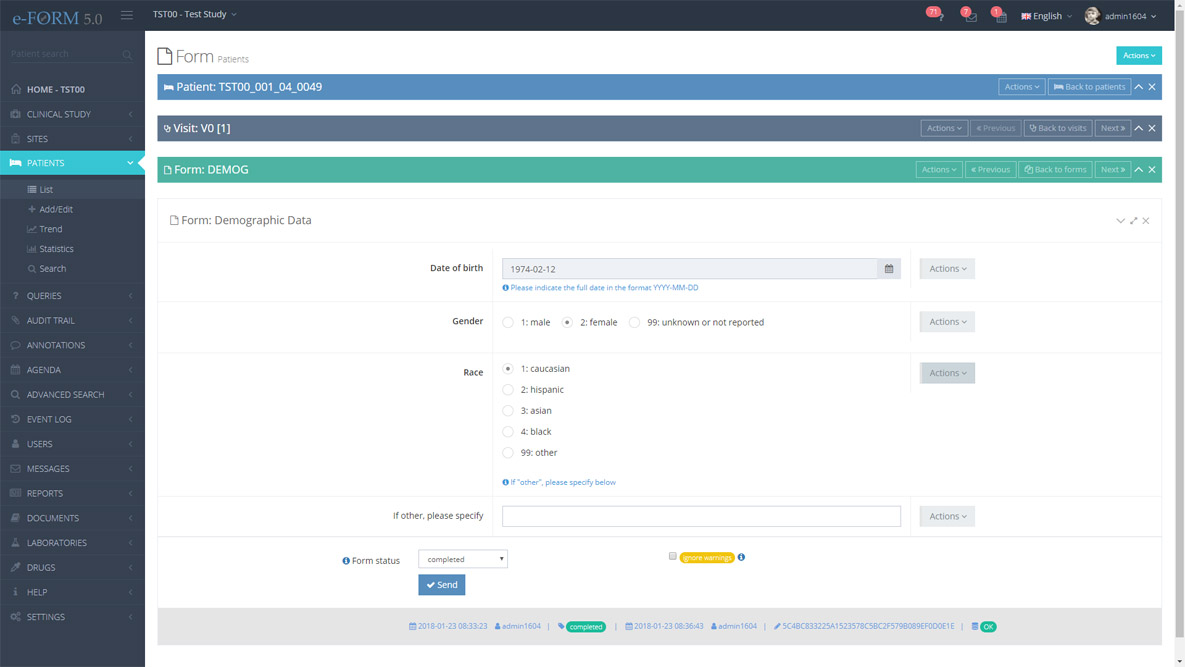Click the patient search magnifier icon
The image size is (1185, 667).
(127, 54)
